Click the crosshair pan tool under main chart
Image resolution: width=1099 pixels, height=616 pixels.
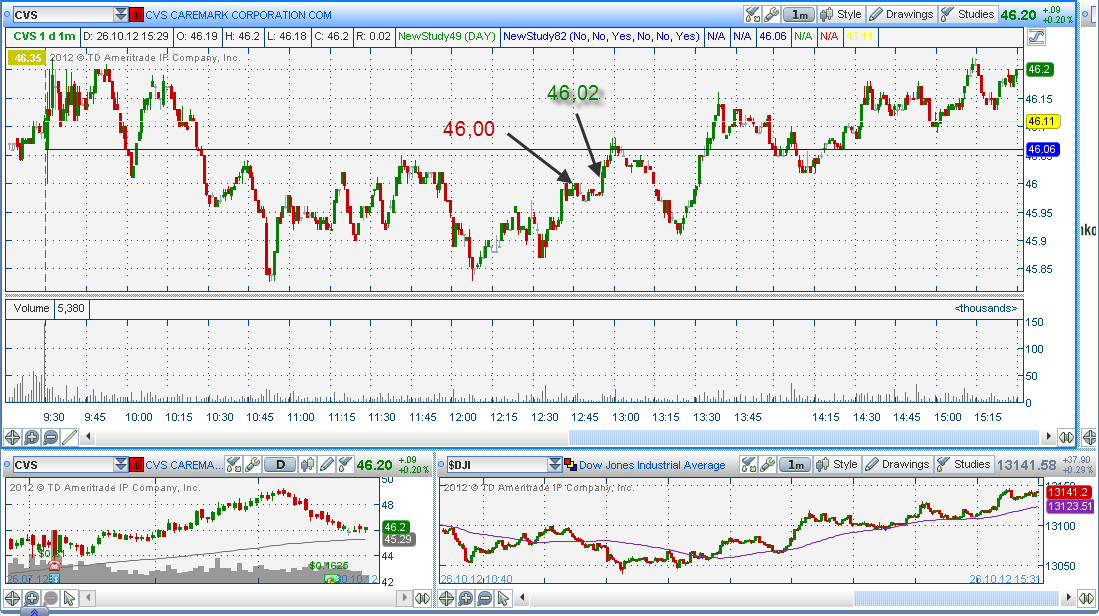point(13,437)
